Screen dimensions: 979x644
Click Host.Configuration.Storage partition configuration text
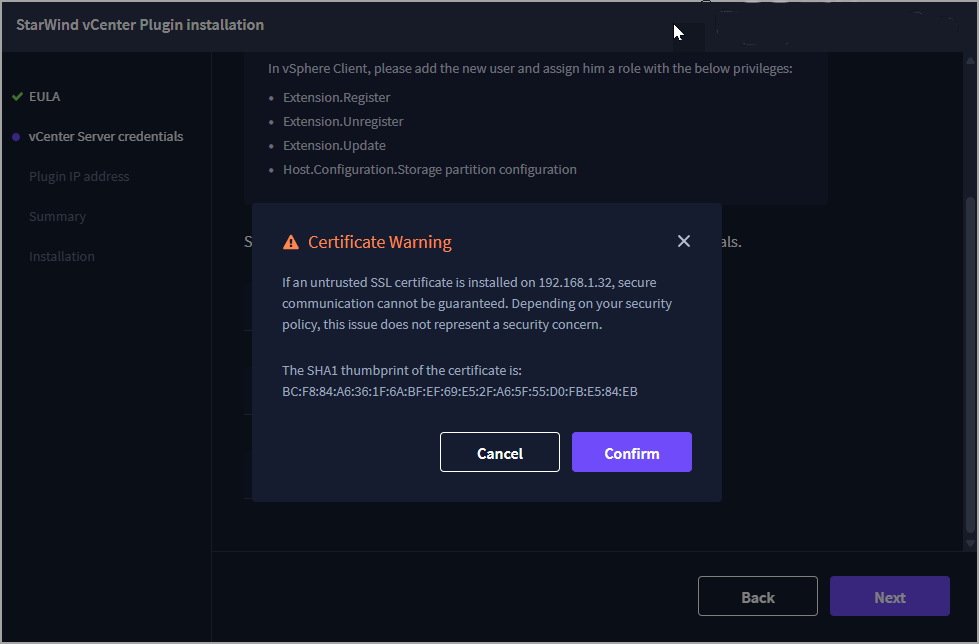[430, 170]
